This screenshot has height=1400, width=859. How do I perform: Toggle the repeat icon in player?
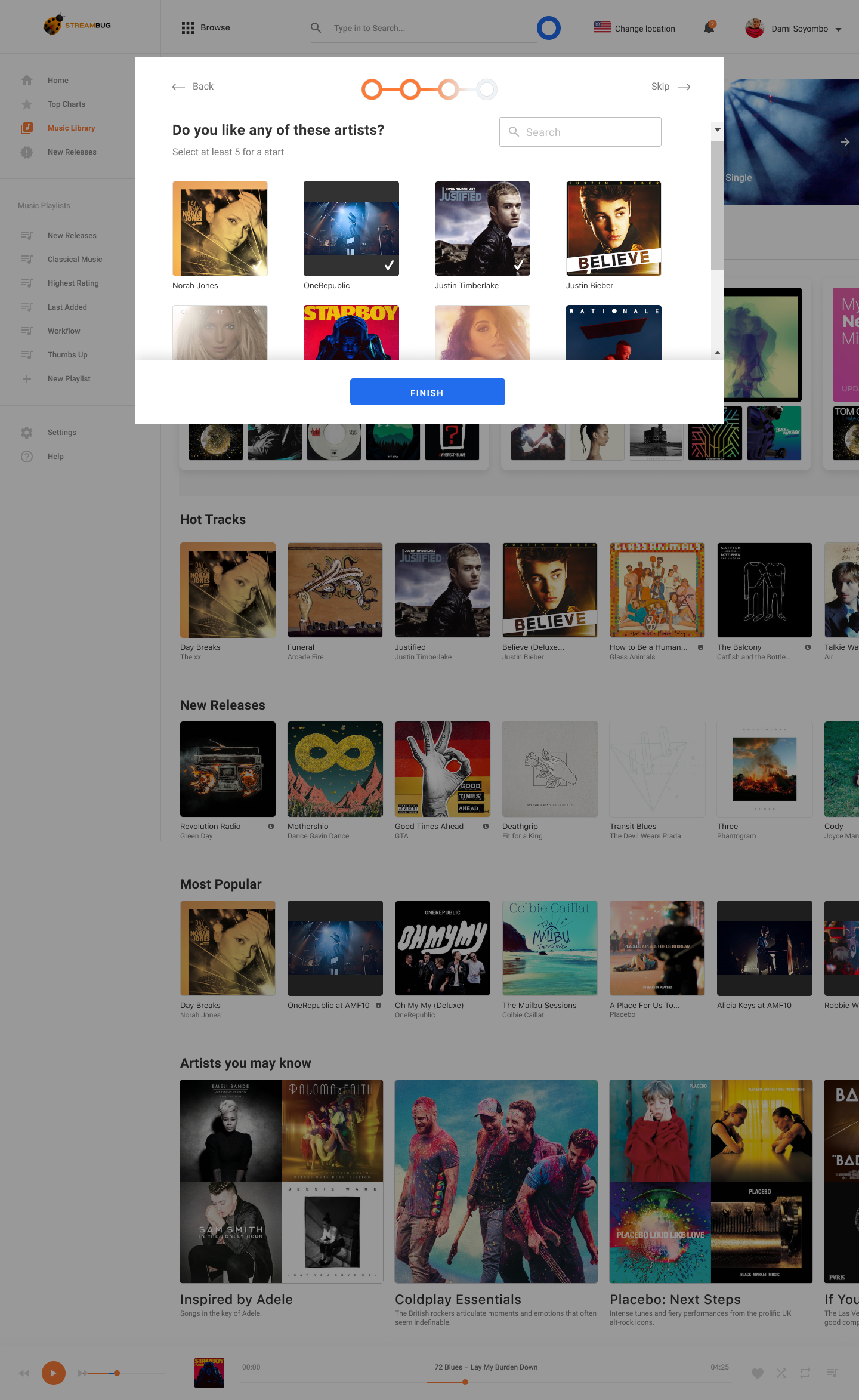[x=805, y=1373]
